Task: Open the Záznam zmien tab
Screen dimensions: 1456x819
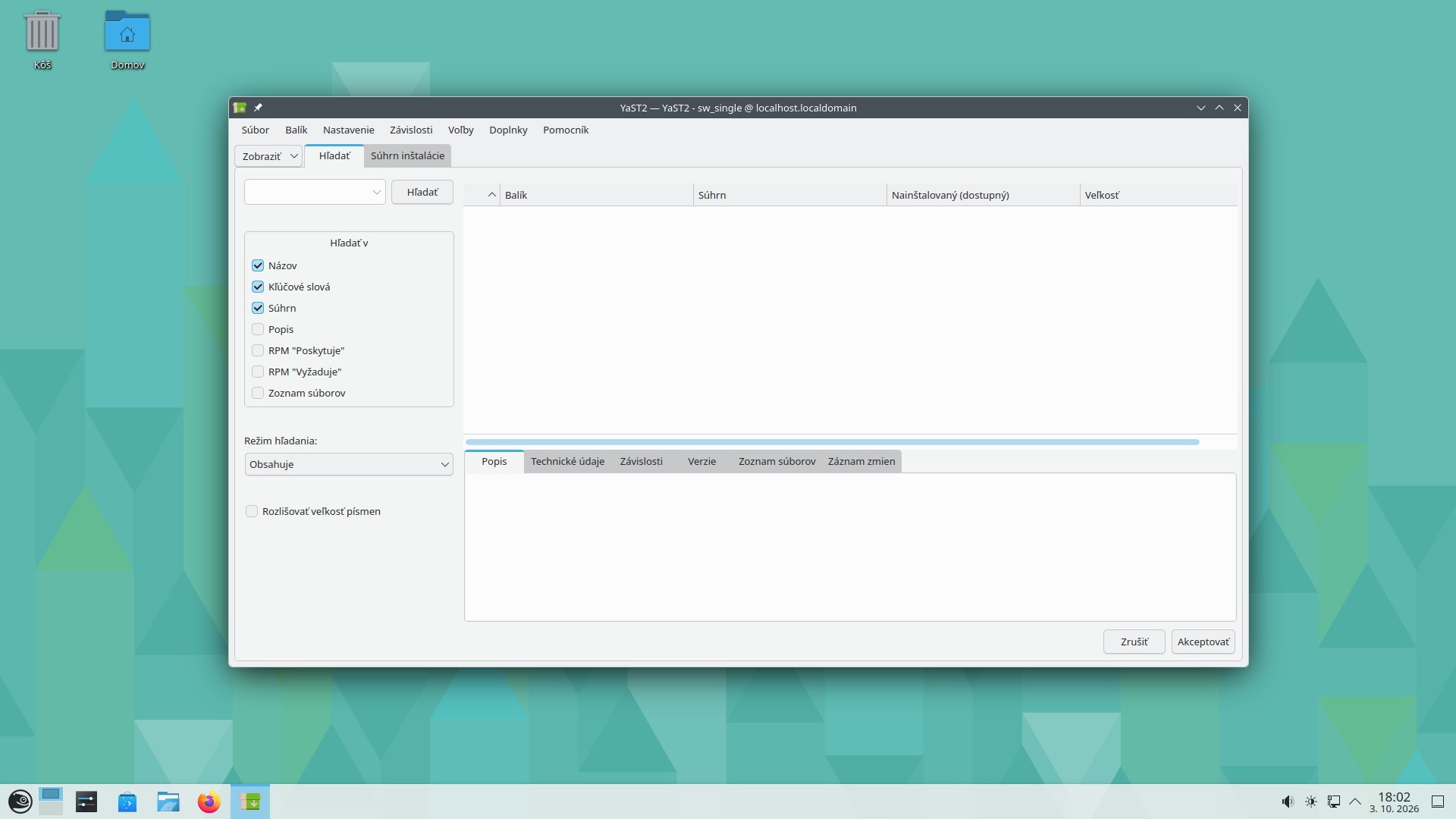Action: 861,461
